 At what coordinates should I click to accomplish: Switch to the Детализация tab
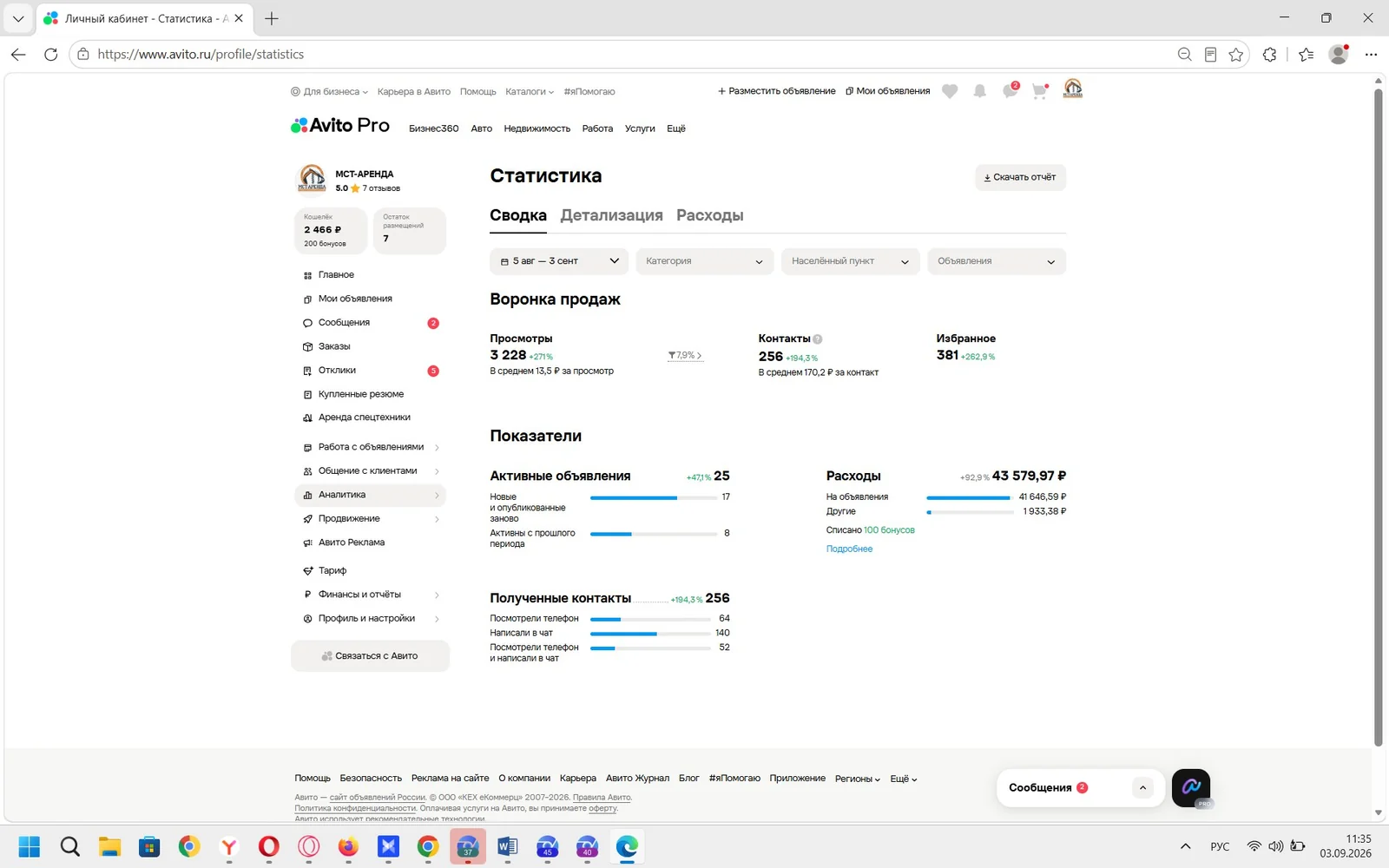point(611,215)
